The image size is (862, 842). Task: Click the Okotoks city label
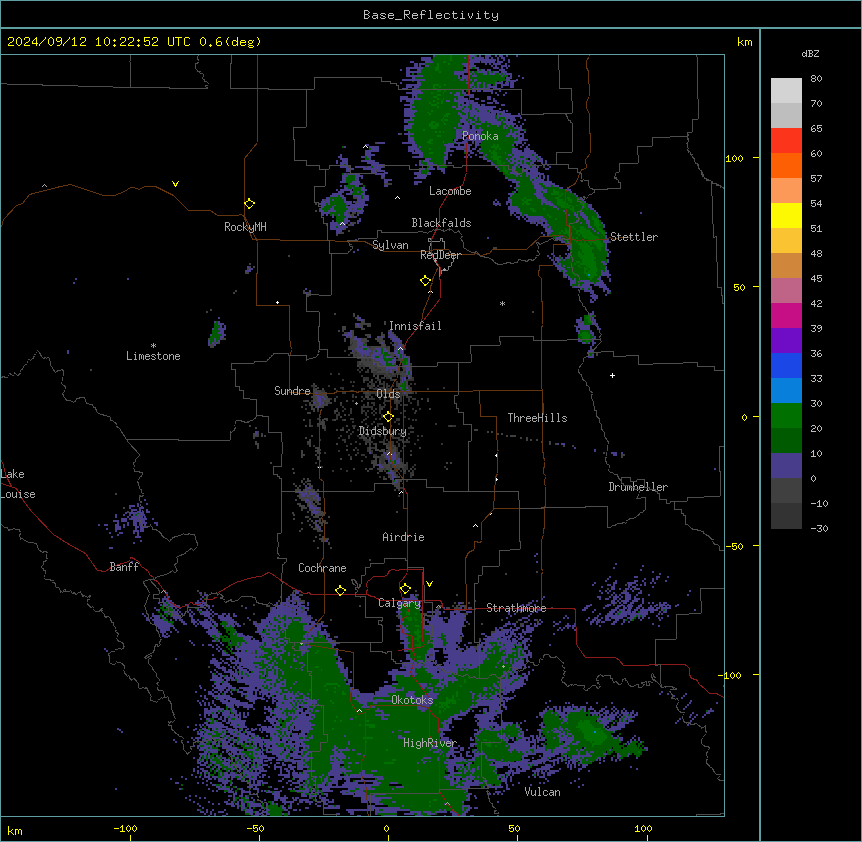[412, 700]
